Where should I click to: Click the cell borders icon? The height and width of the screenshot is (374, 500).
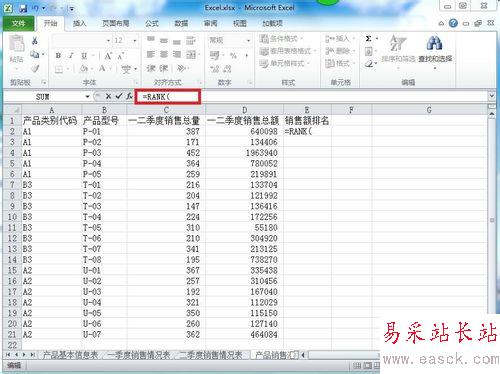(59, 69)
